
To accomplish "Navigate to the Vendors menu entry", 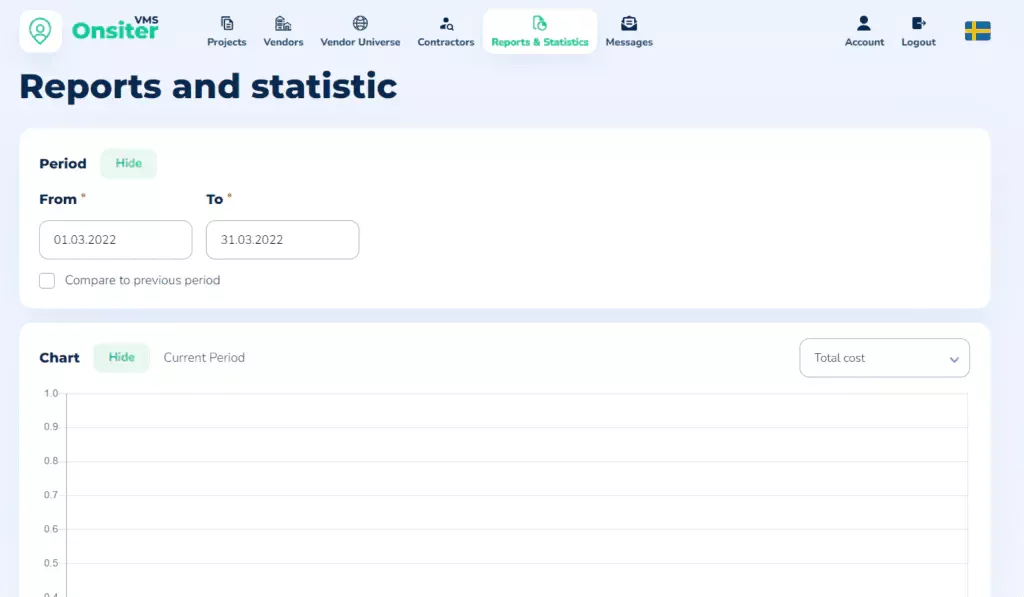I will click(283, 42).
